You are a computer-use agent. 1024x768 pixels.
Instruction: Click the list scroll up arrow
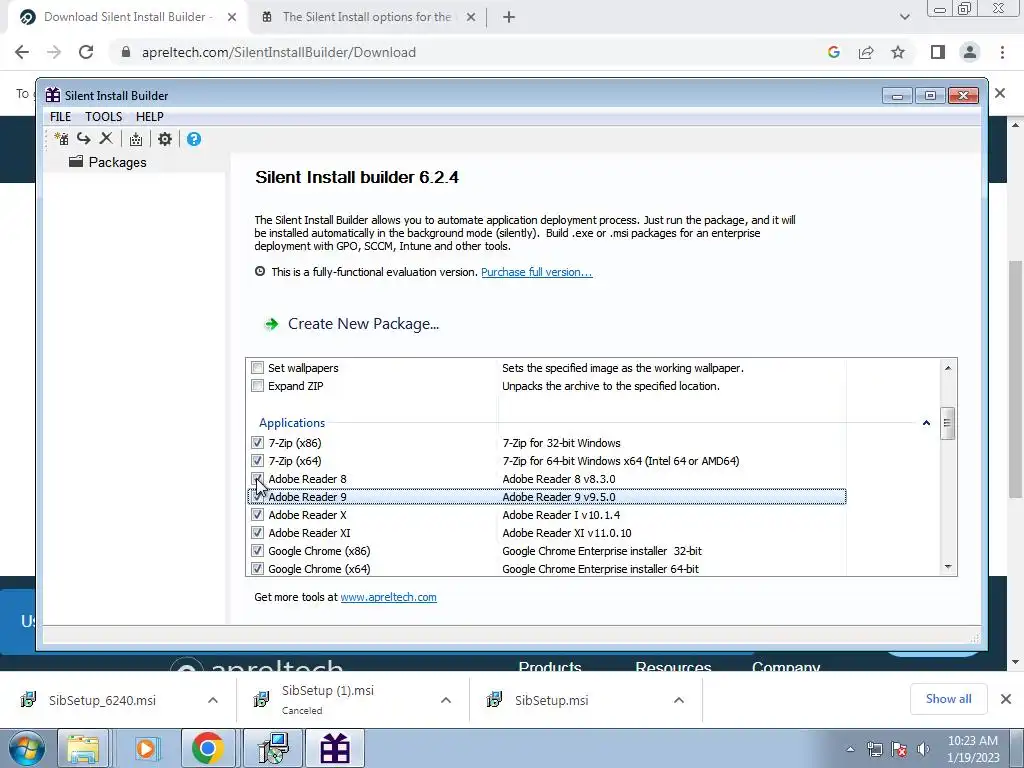click(948, 368)
